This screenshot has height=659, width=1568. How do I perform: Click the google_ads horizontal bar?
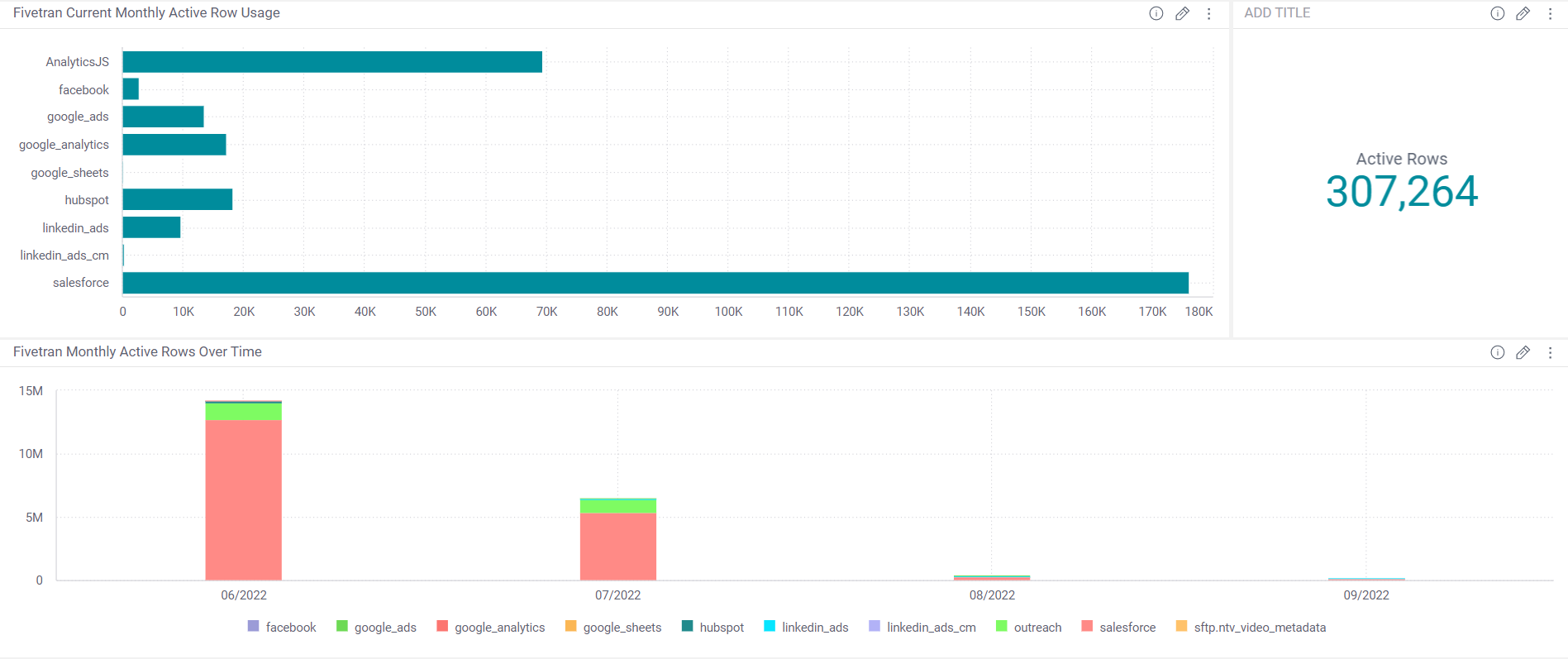163,117
